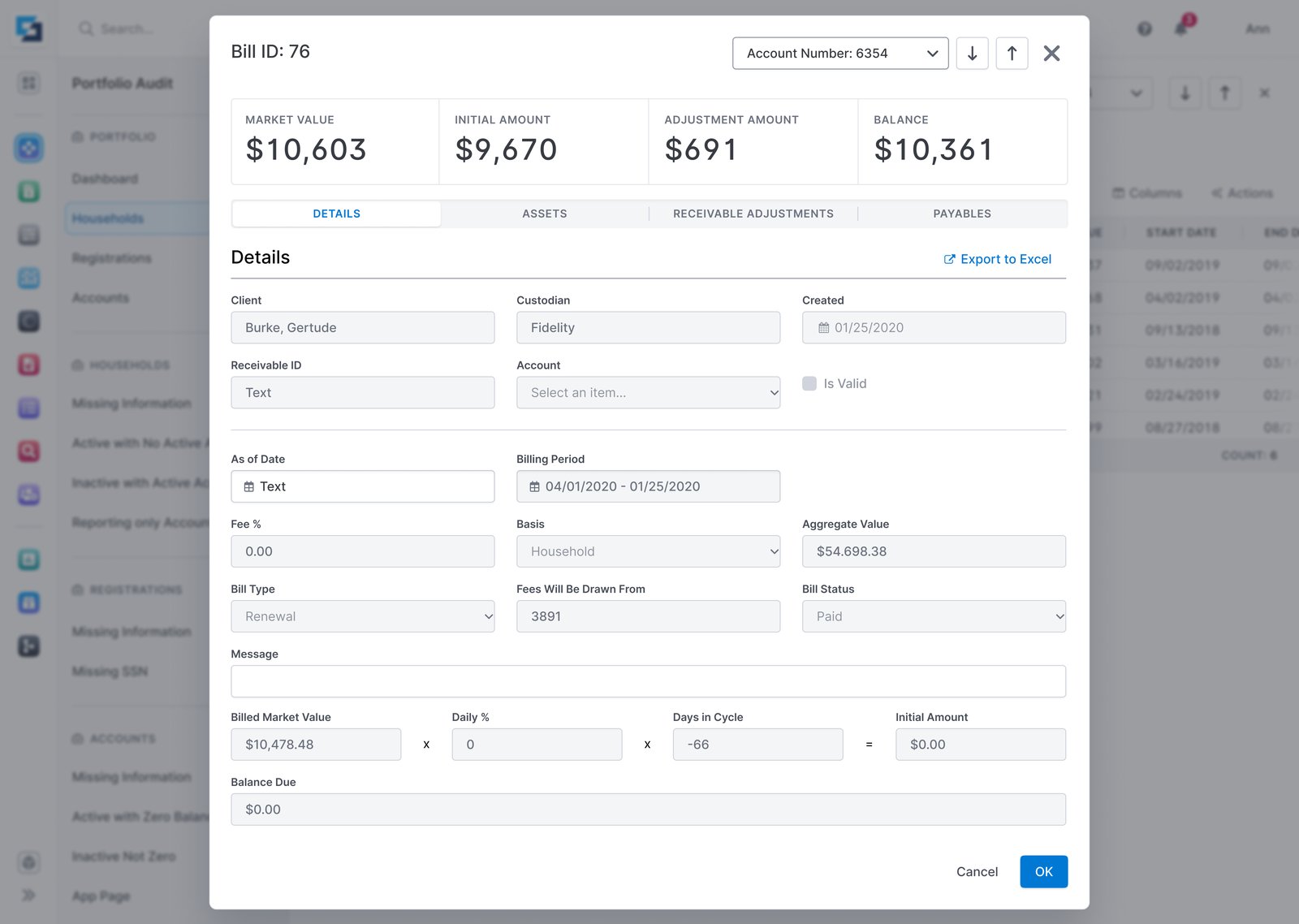Close the Bill ID 76 dialog
Image resolution: width=1299 pixels, height=924 pixels.
tap(1051, 54)
